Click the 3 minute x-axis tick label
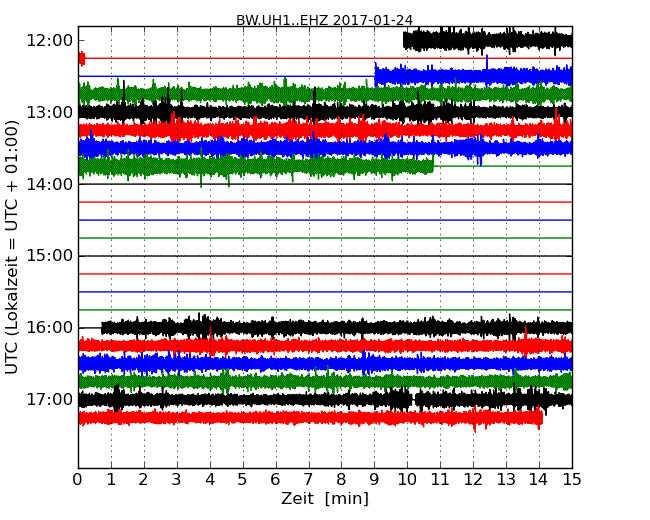The width and height of the screenshot is (650, 520). 177,479
